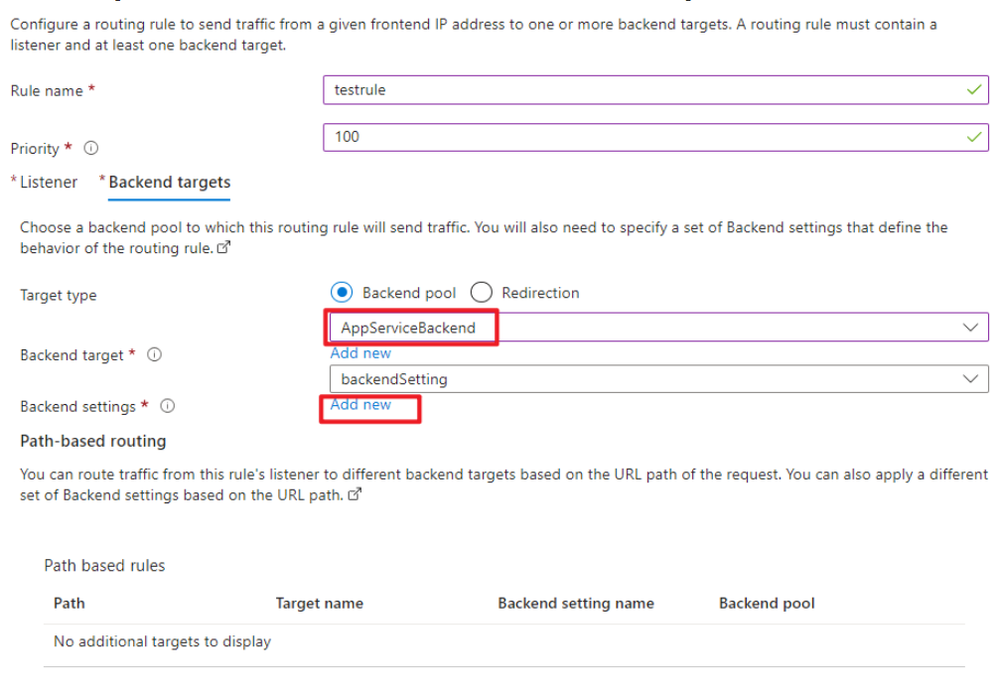
Task: Switch to the Listener tab
Action: pos(48,182)
